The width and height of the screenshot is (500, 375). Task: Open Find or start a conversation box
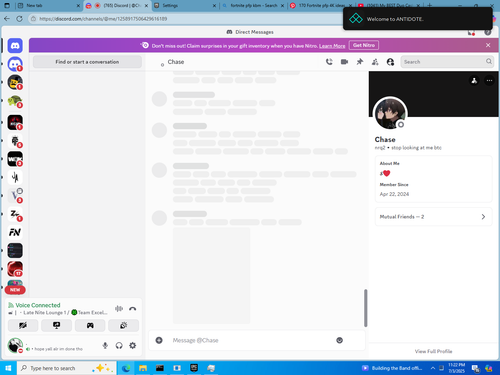(x=87, y=62)
